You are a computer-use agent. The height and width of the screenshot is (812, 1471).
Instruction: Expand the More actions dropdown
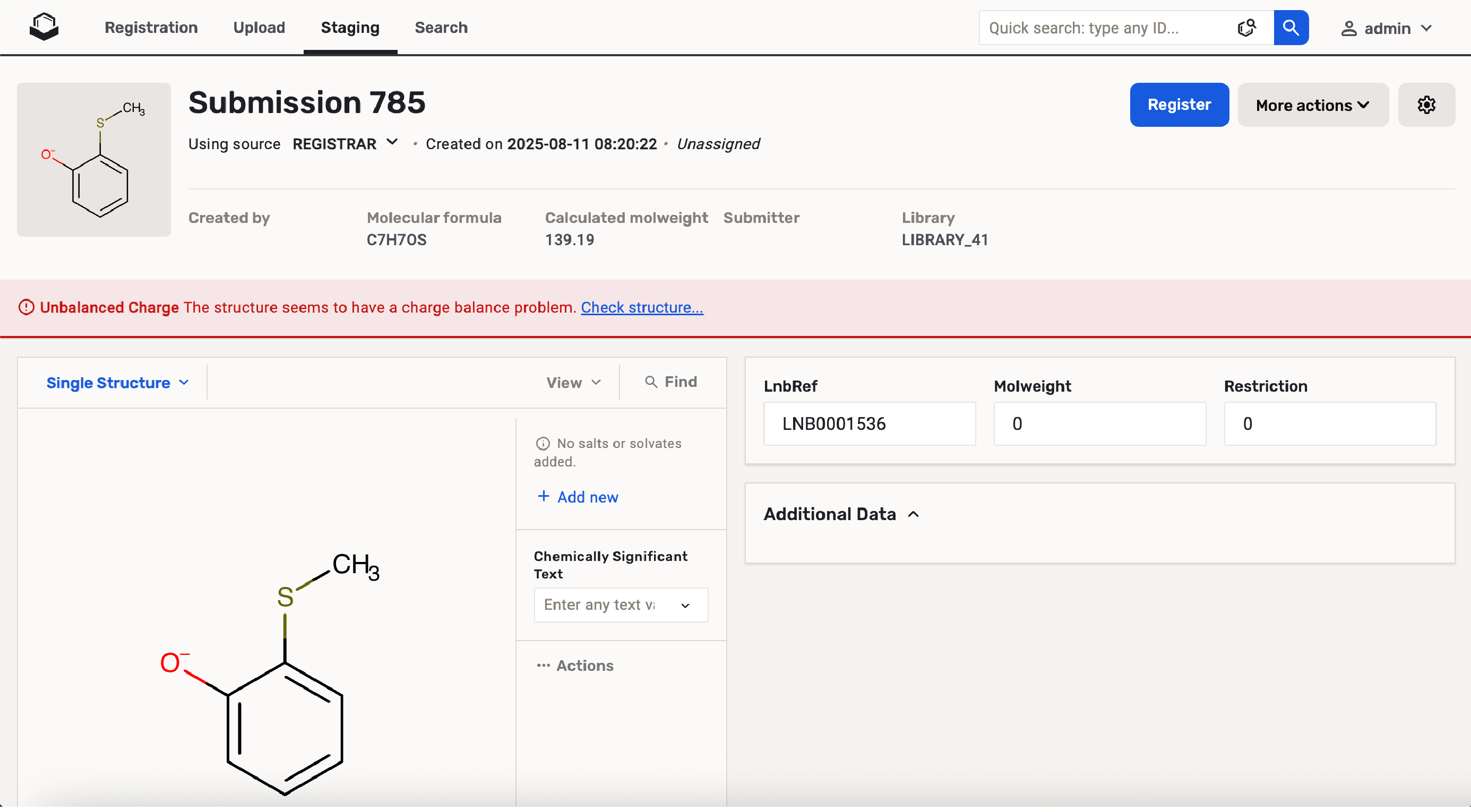tap(1312, 105)
